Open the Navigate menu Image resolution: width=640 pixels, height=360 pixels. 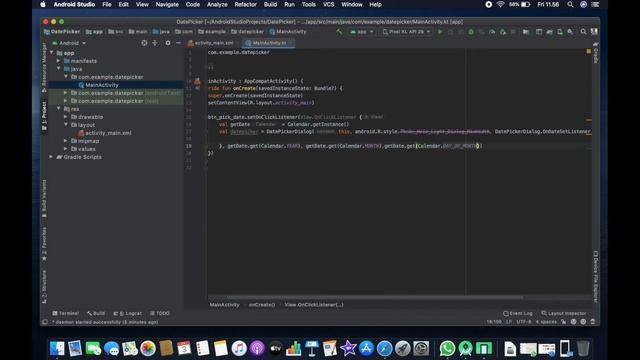coord(167,4)
